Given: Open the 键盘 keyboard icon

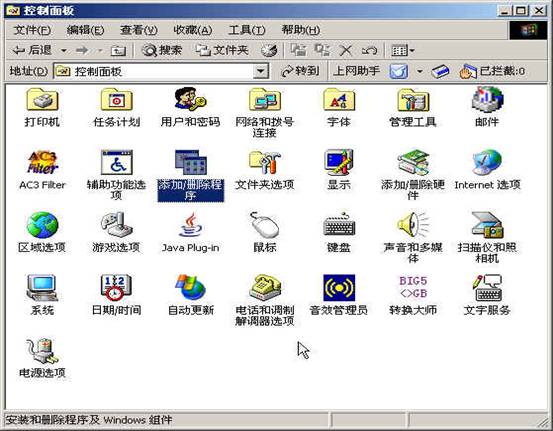Looking at the screenshot, I should click(x=339, y=225).
